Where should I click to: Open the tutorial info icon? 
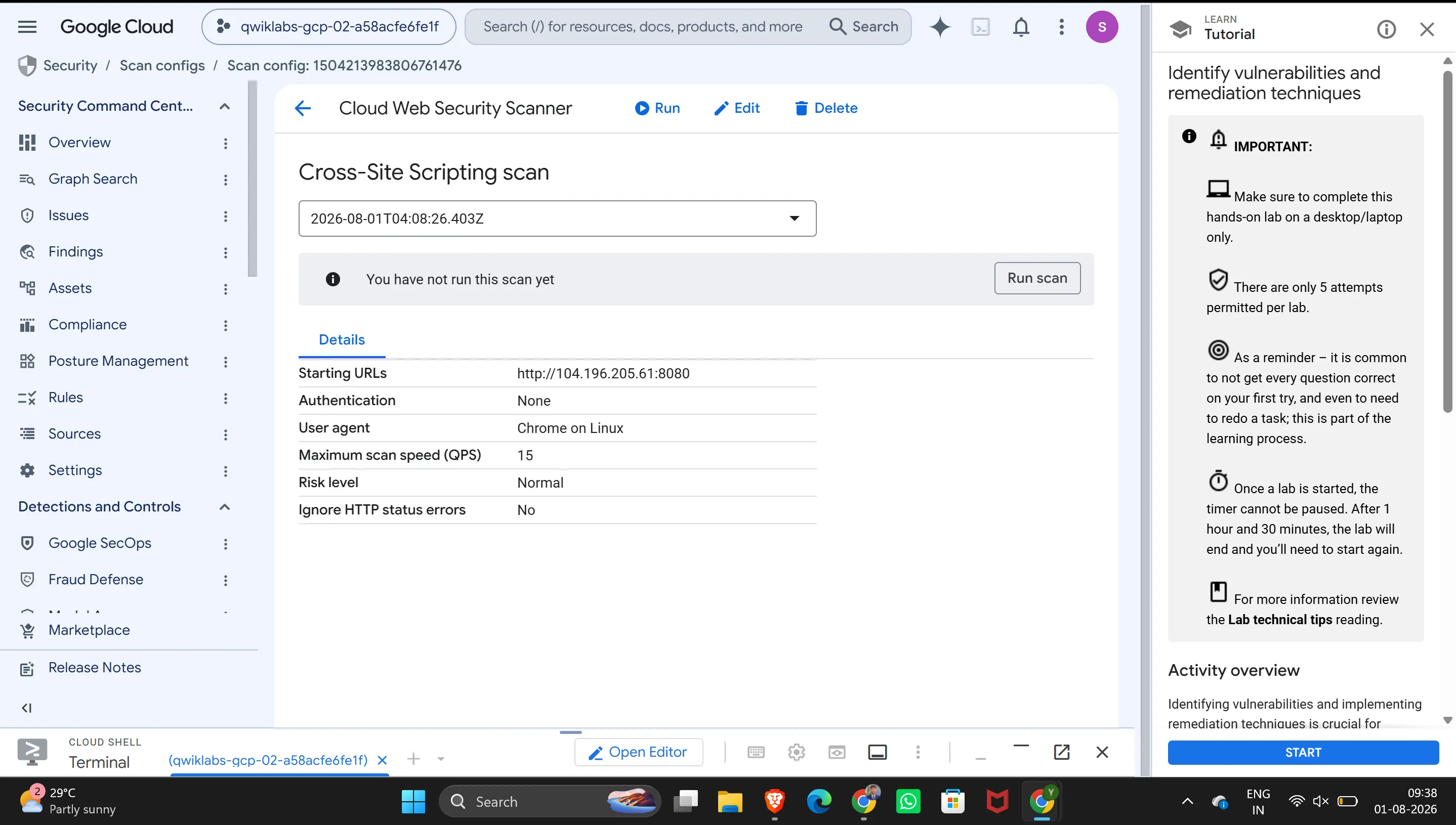(x=1386, y=29)
